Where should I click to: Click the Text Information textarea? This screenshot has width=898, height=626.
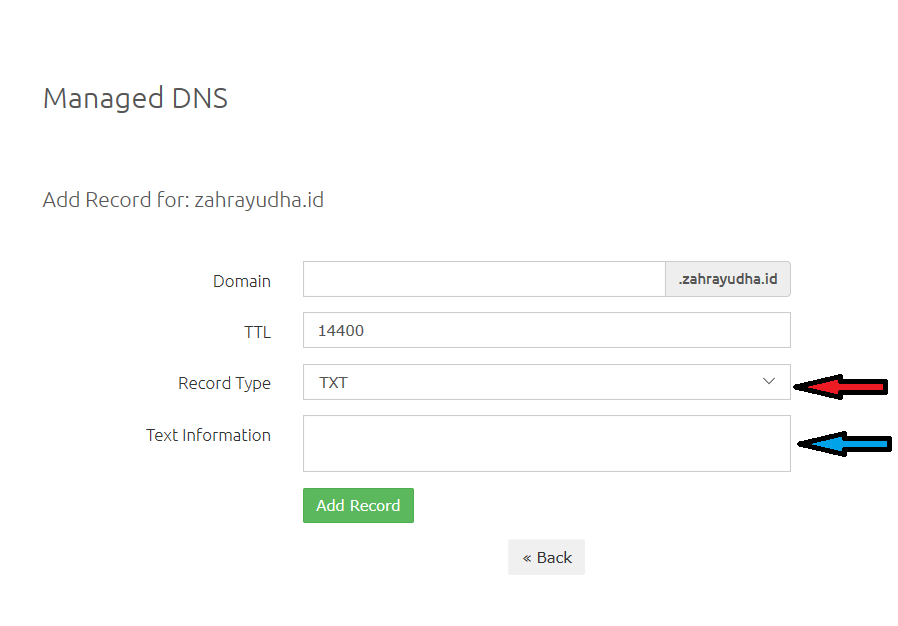coord(546,443)
